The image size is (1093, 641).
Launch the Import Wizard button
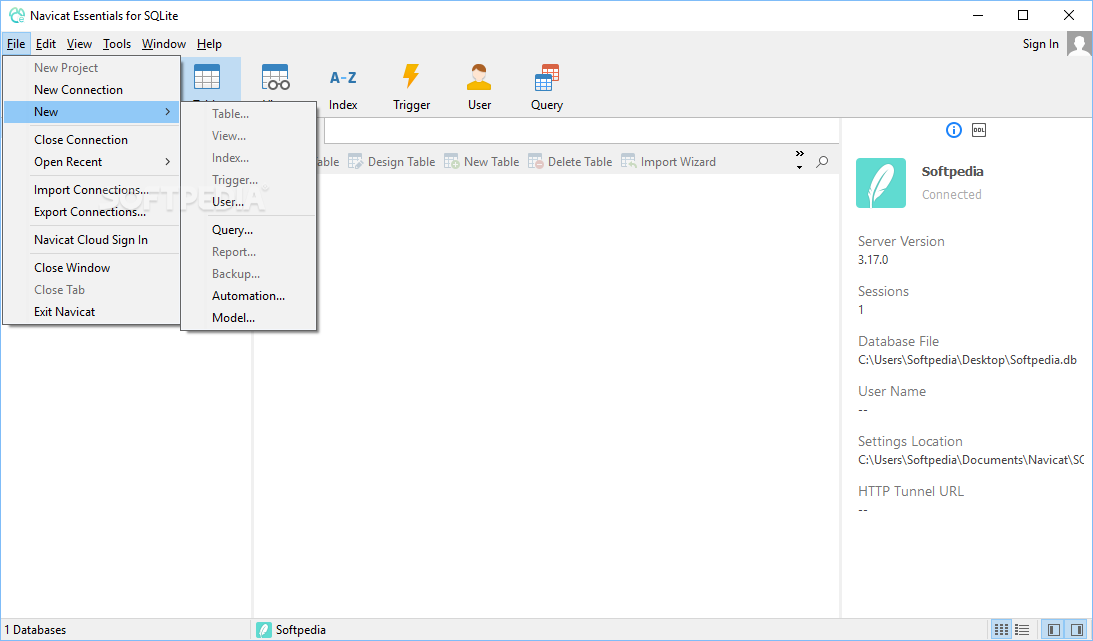(x=668, y=162)
